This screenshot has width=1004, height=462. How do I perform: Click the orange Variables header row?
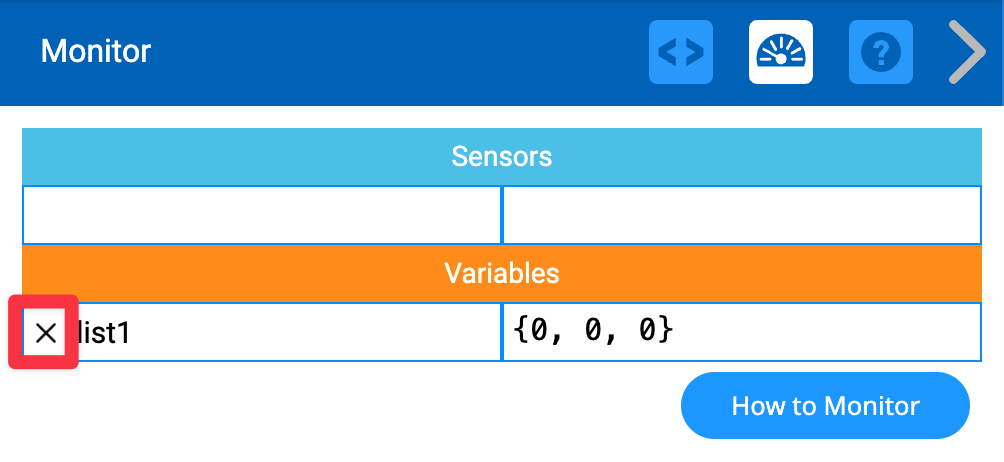coord(501,273)
